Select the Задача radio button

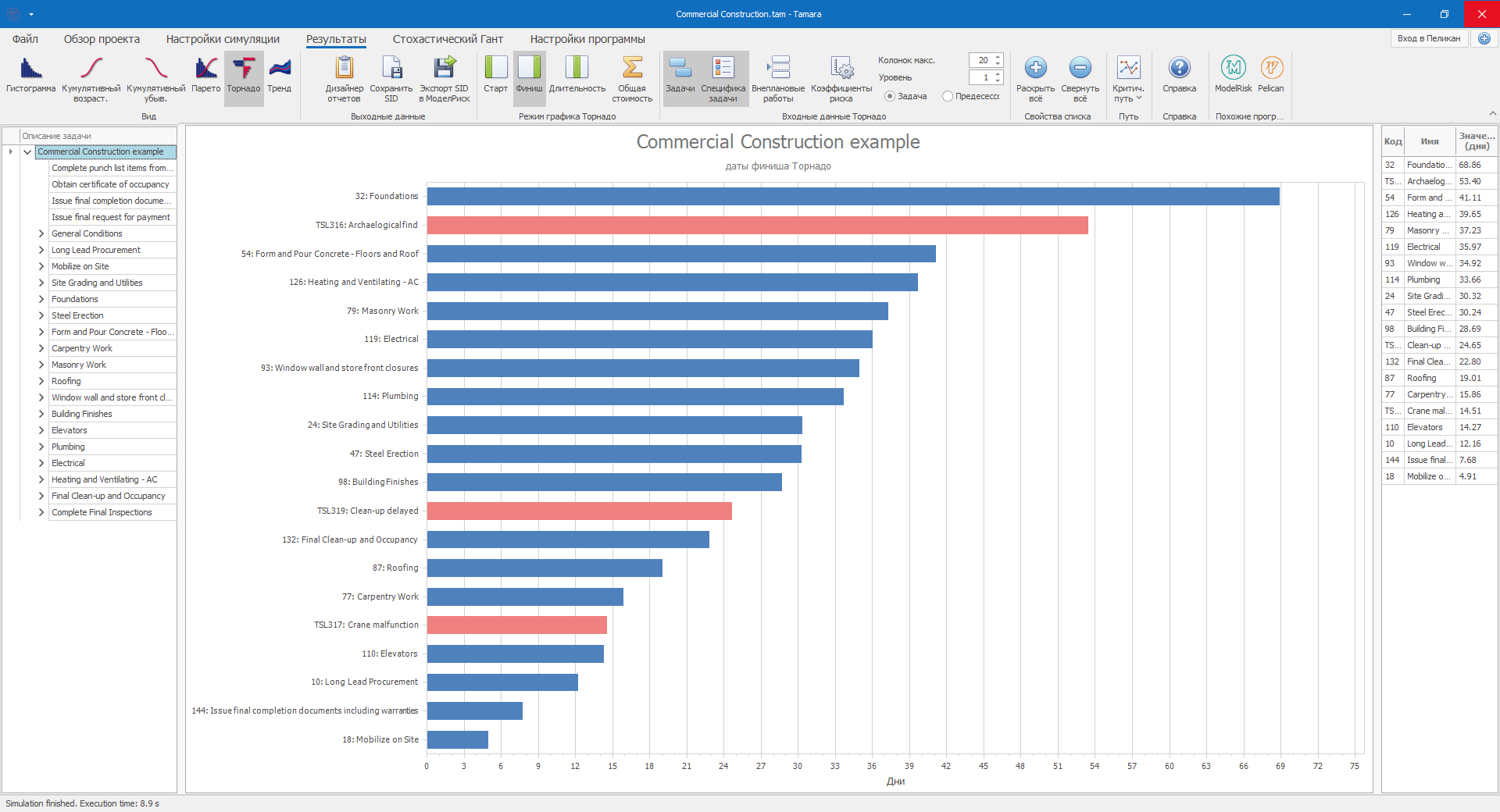point(890,97)
